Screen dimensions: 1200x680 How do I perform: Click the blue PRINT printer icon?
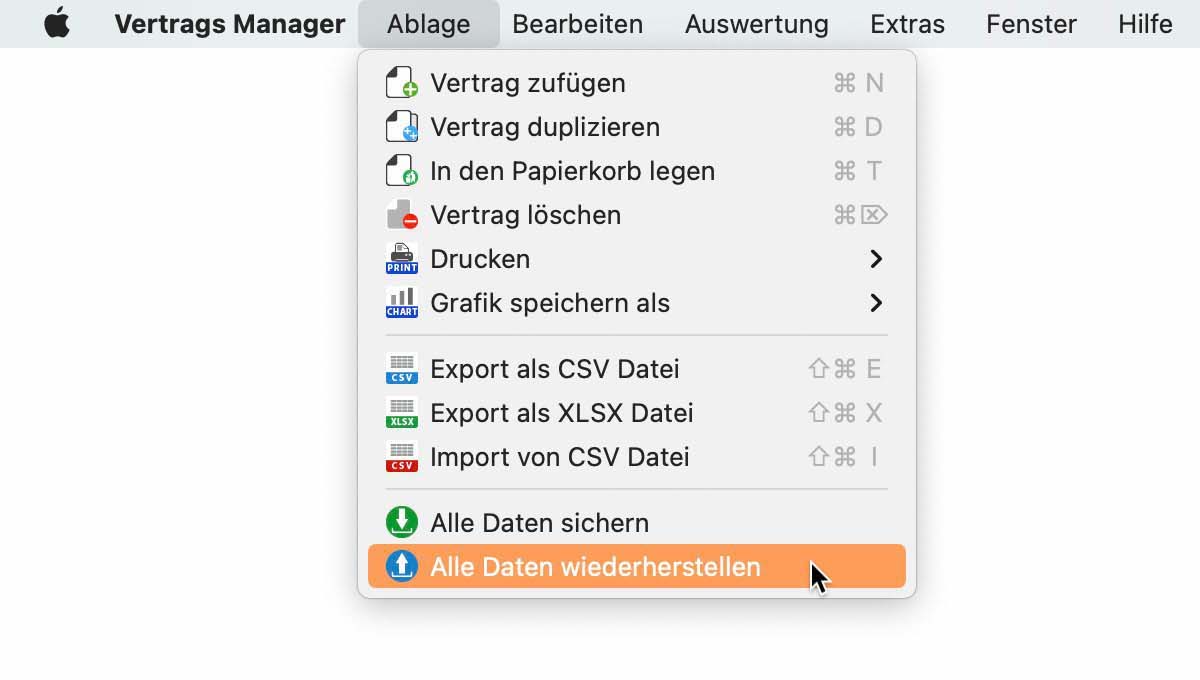401,259
